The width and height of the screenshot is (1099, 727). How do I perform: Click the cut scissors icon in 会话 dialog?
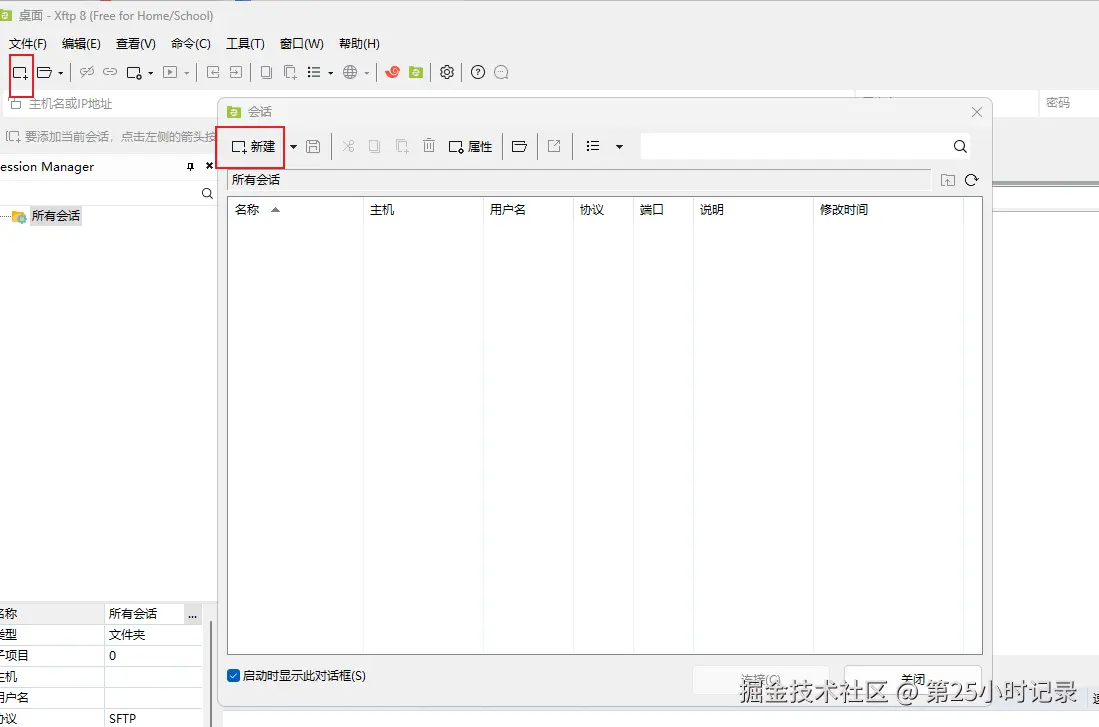point(348,147)
